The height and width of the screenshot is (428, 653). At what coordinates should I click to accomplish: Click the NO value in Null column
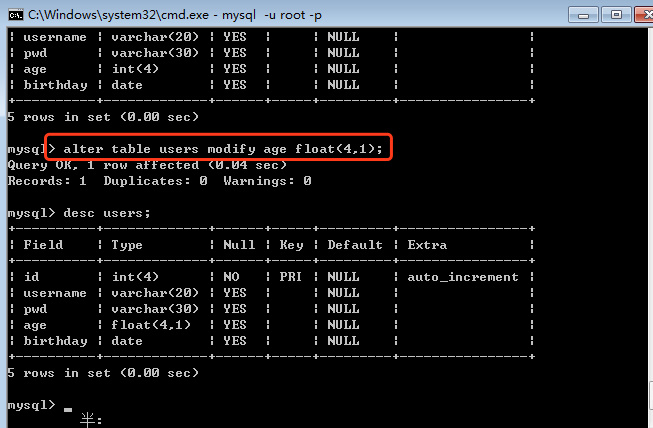(x=231, y=277)
